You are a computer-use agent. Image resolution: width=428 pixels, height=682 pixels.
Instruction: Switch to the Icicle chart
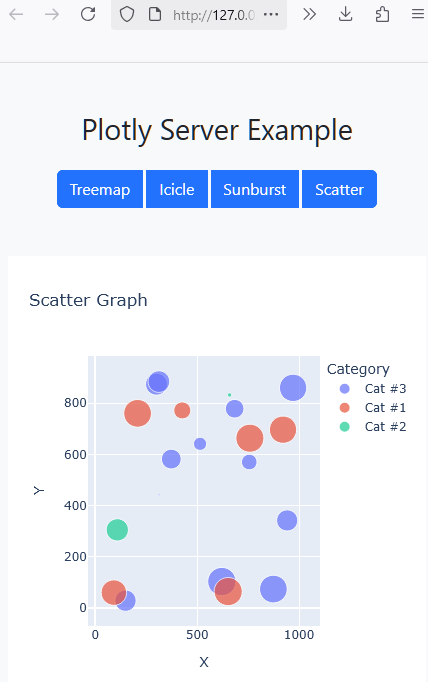point(177,189)
